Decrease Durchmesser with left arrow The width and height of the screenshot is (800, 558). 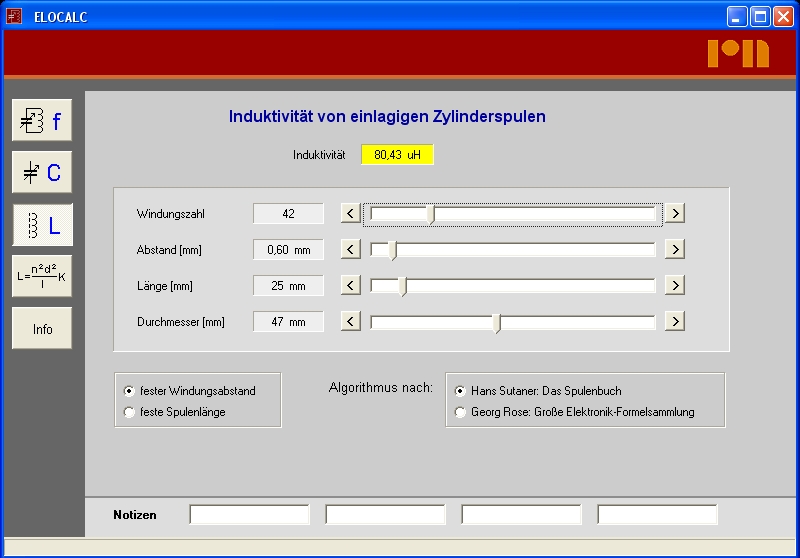click(x=350, y=321)
